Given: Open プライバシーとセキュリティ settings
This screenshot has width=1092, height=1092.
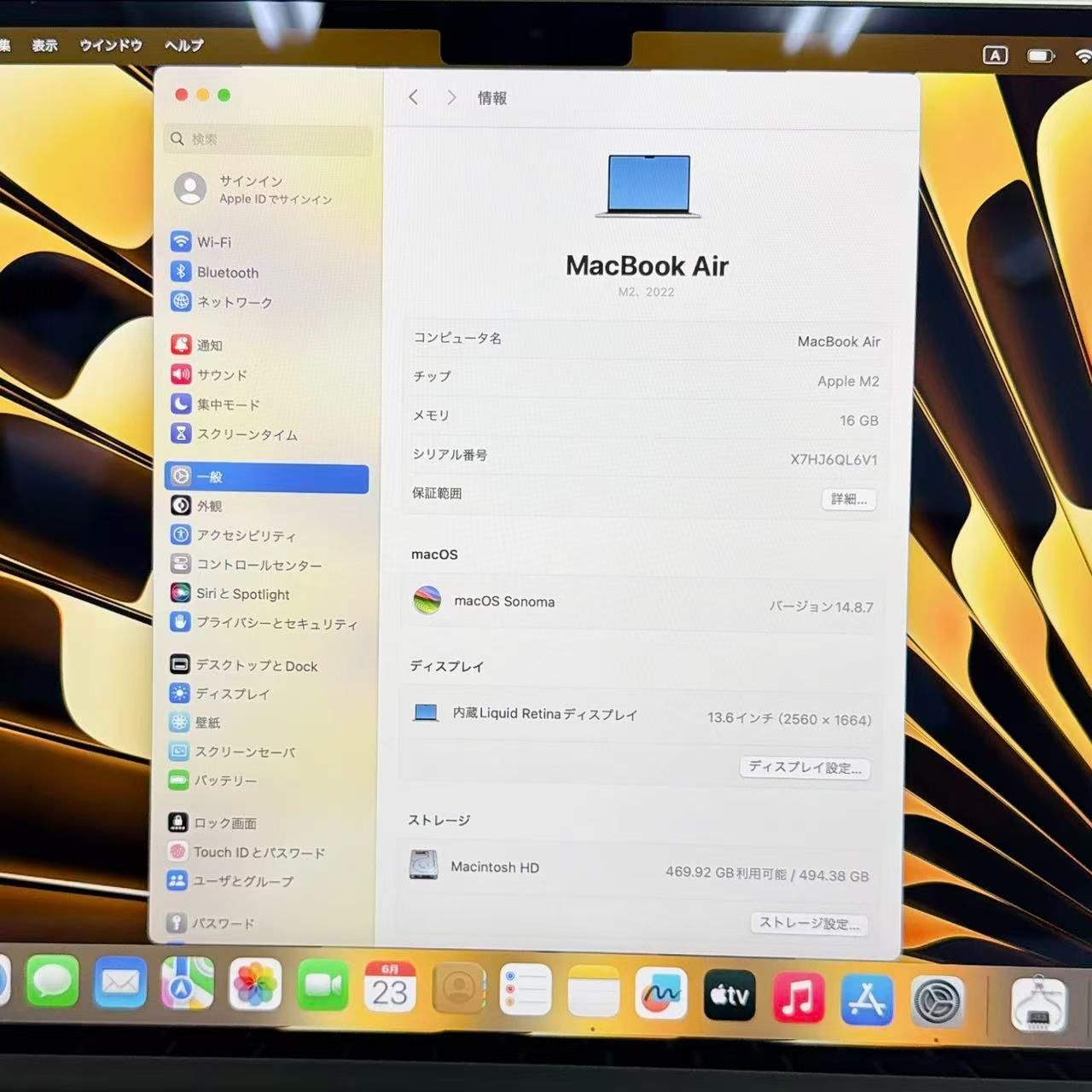Looking at the screenshot, I should pyautogui.click(x=264, y=624).
